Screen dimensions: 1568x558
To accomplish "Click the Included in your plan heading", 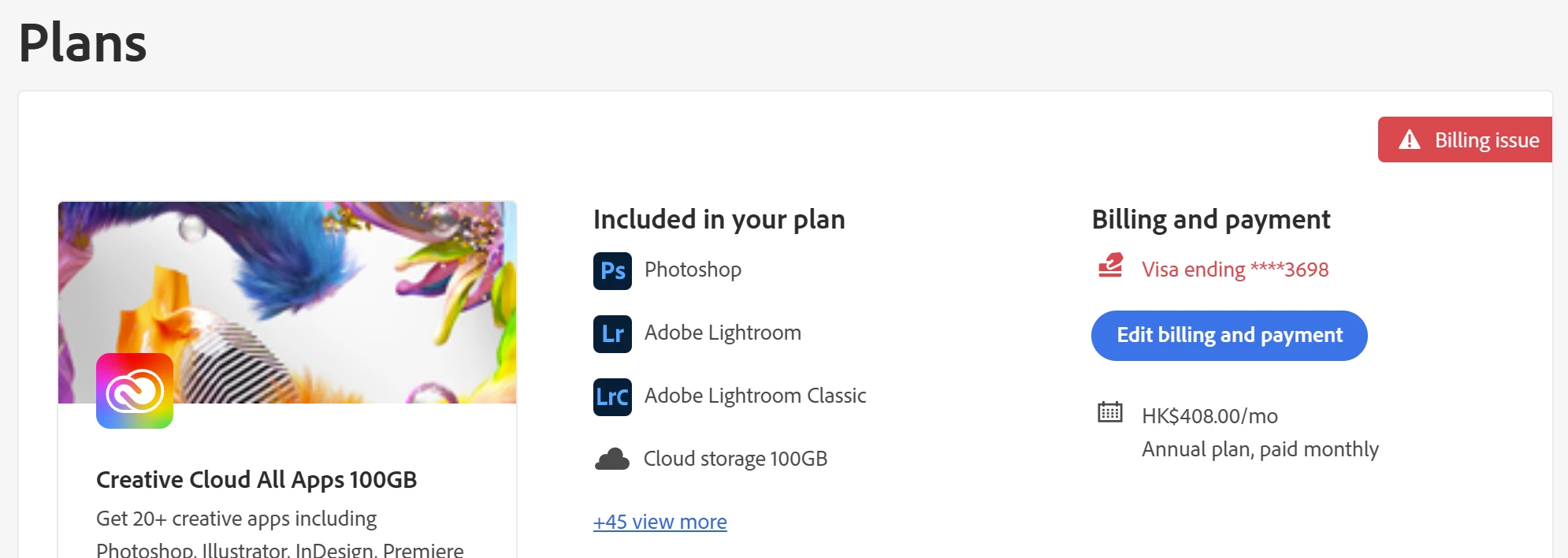I will tap(719, 219).
